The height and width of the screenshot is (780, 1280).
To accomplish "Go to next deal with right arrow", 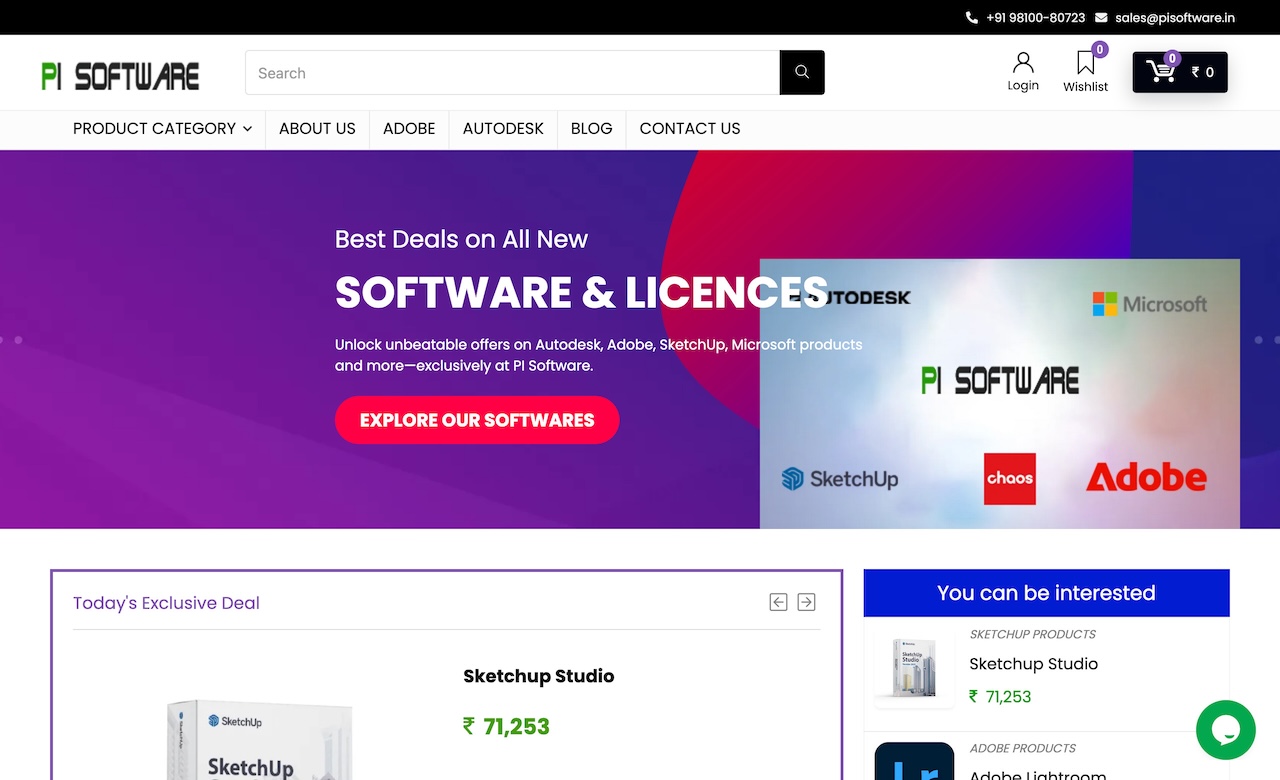I will [806, 602].
